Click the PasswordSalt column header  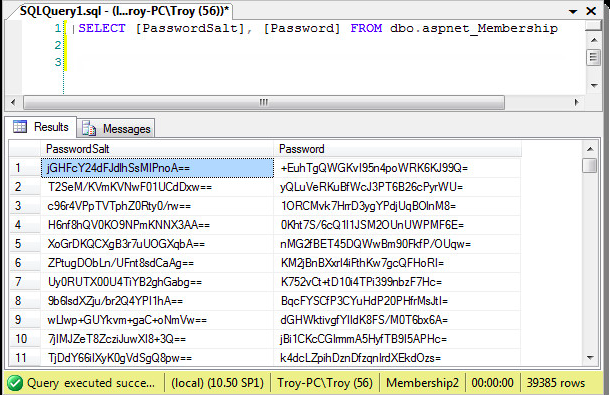pyautogui.click(x=157, y=149)
